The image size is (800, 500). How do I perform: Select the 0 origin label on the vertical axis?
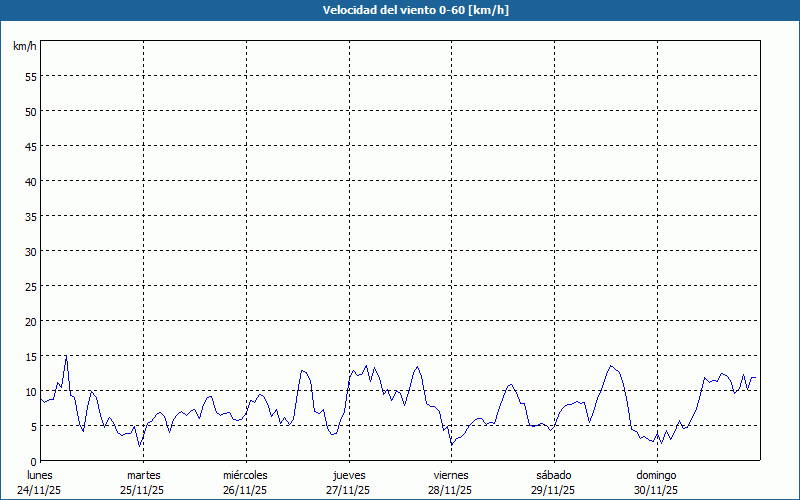point(34,461)
